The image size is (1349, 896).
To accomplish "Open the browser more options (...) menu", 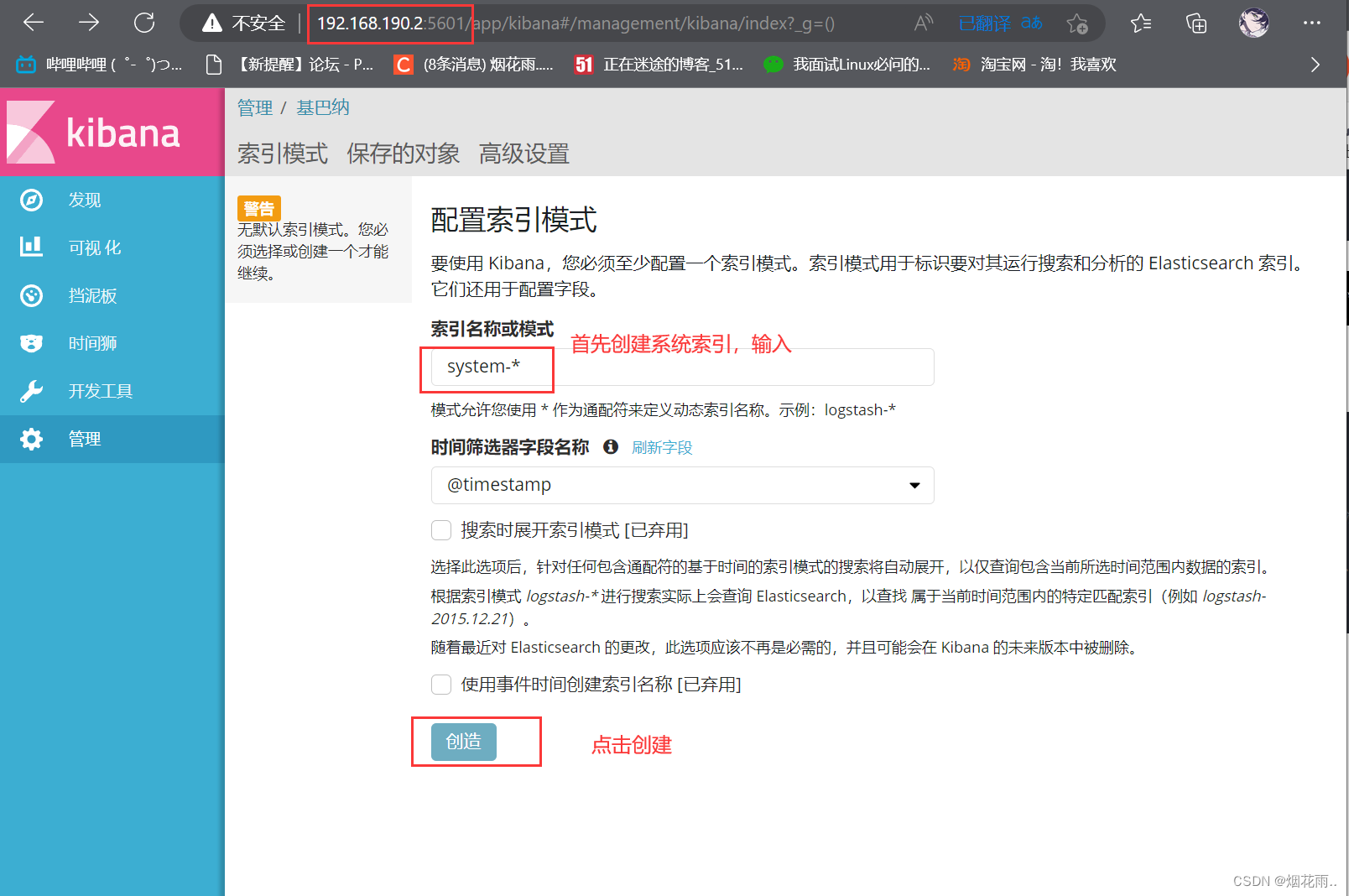I will (1311, 23).
